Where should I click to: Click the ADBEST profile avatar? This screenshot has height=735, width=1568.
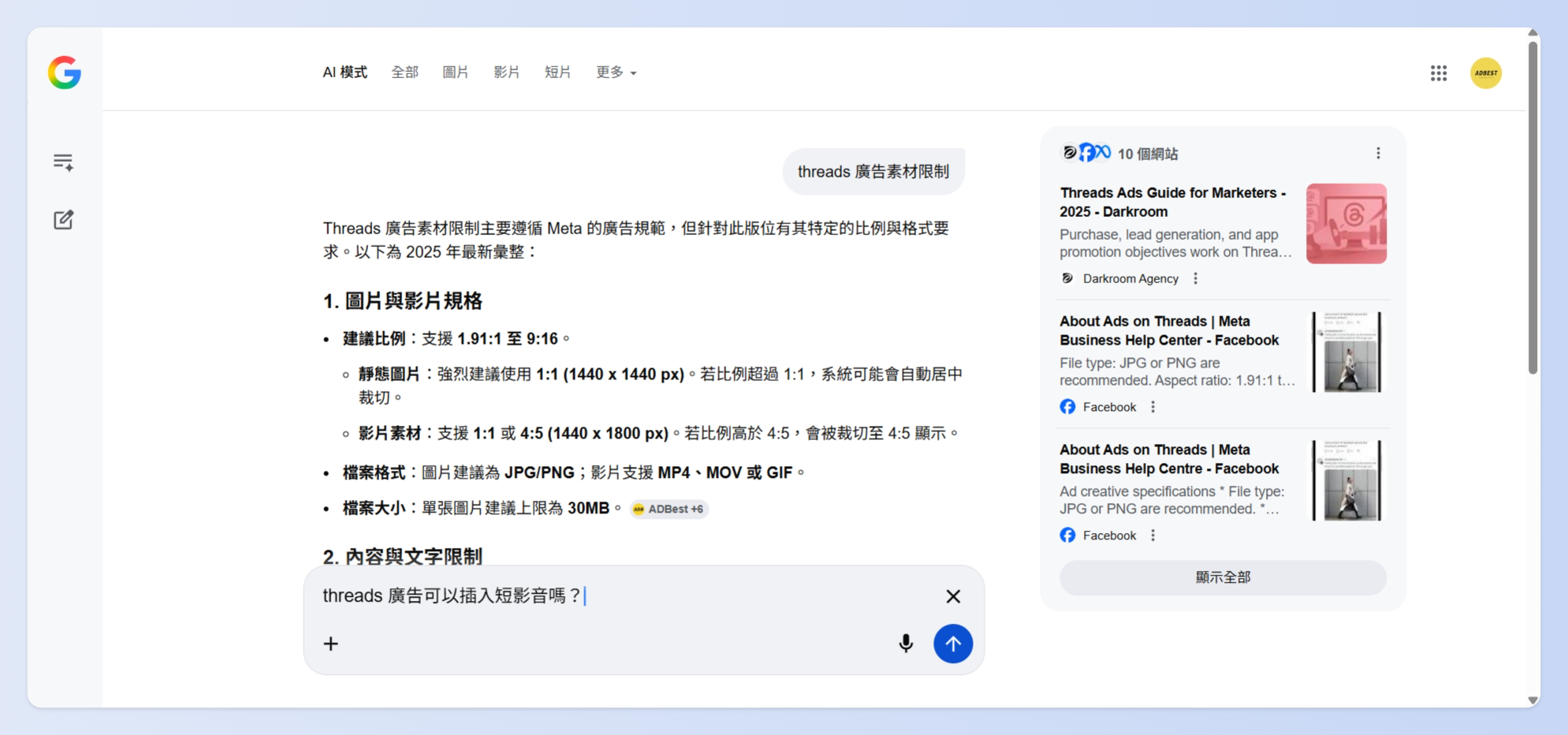coord(1486,73)
